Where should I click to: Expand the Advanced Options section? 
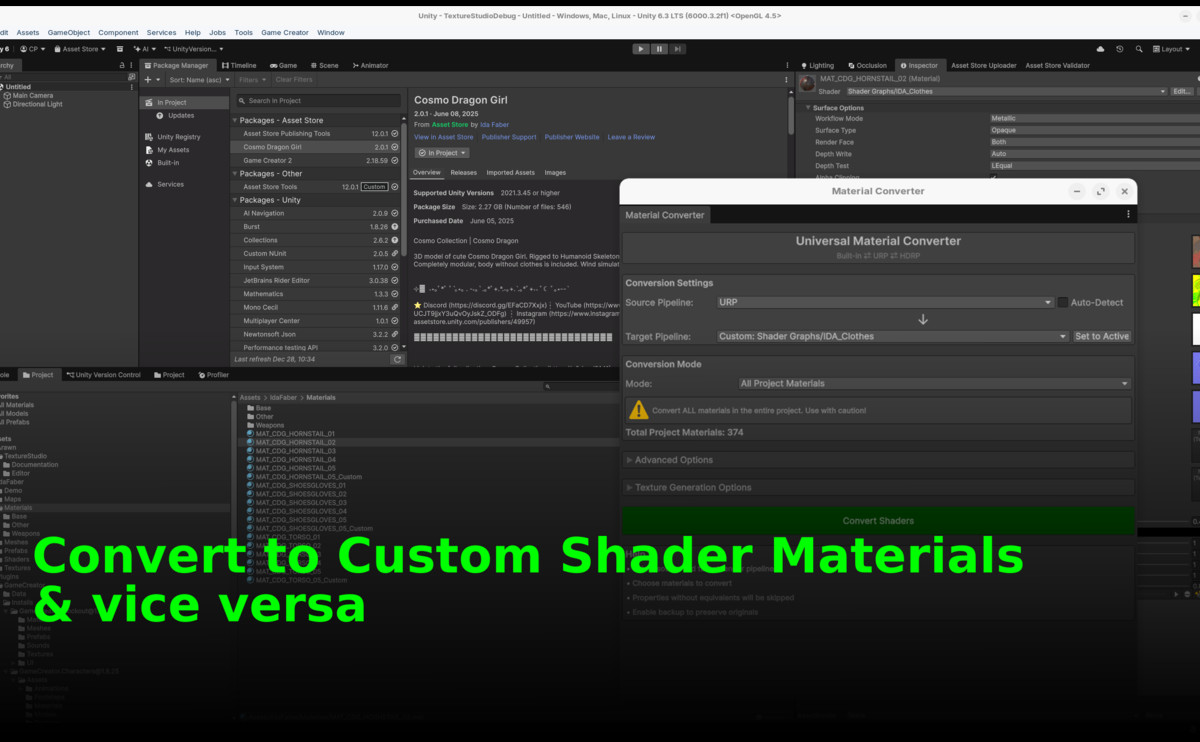(x=878, y=460)
